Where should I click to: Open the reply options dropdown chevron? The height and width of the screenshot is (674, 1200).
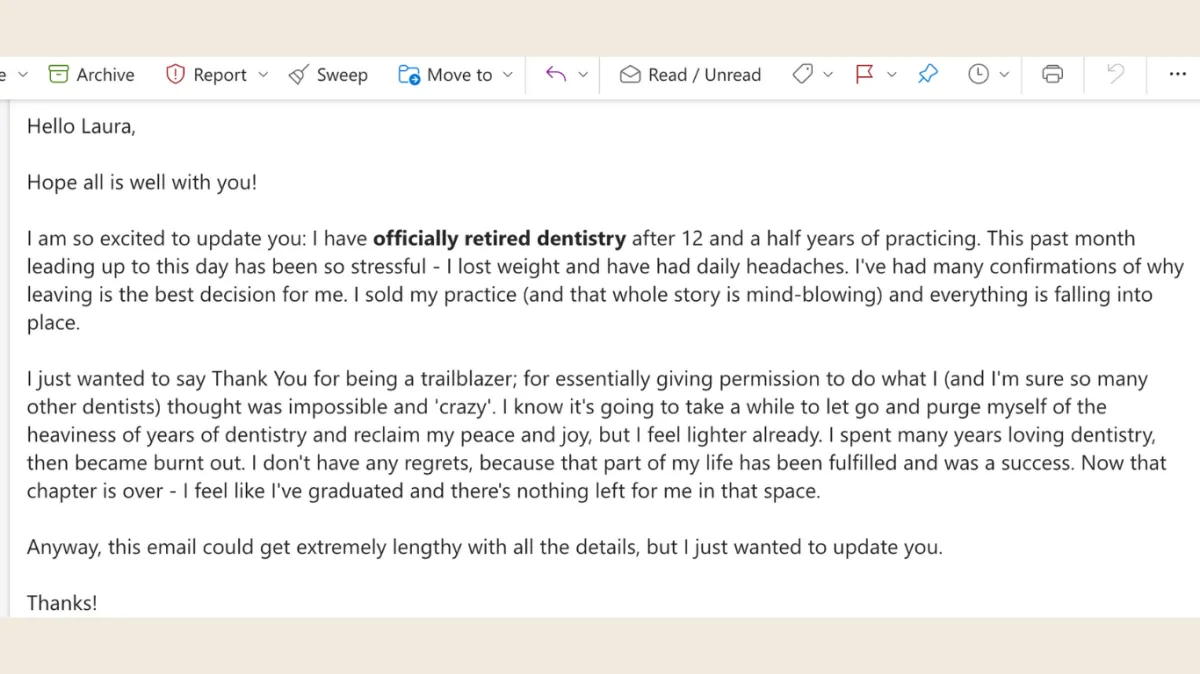coord(583,75)
